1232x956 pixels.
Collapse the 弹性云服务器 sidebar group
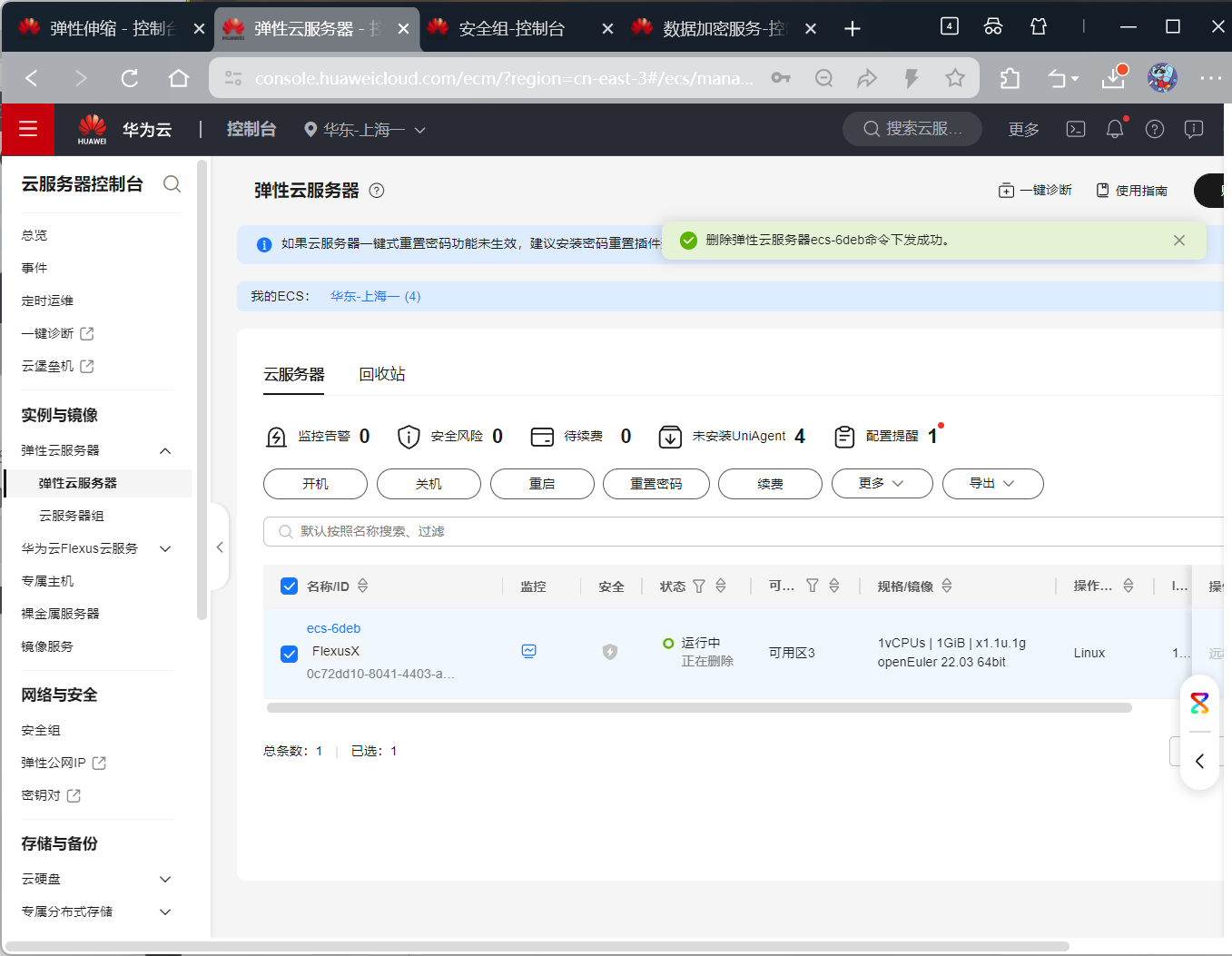click(165, 451)
